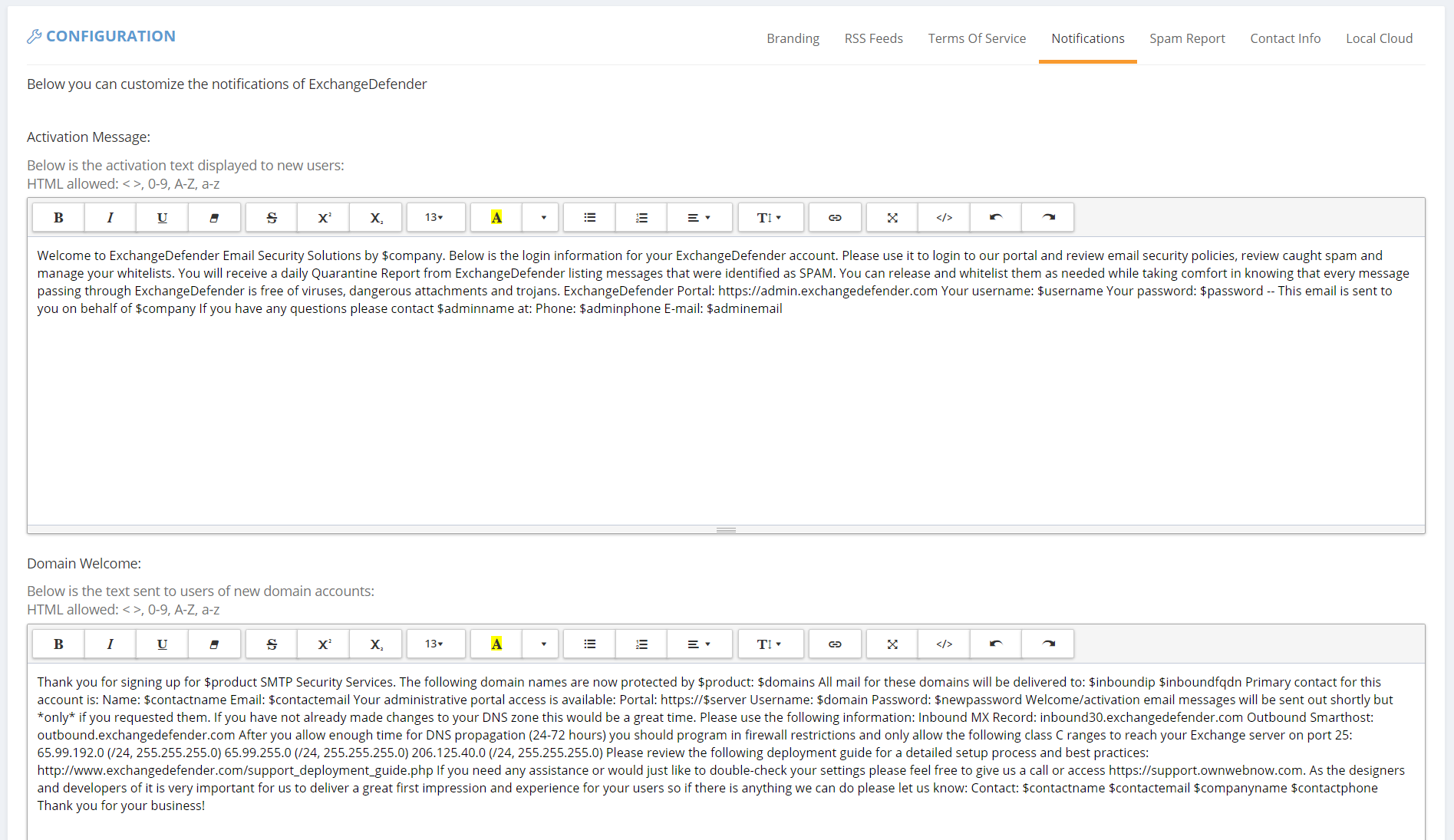Image resolution: width=1454 pixels, height=840 pixels.
Task: Insert link in Activation Message editor
Action: (835, 218)
